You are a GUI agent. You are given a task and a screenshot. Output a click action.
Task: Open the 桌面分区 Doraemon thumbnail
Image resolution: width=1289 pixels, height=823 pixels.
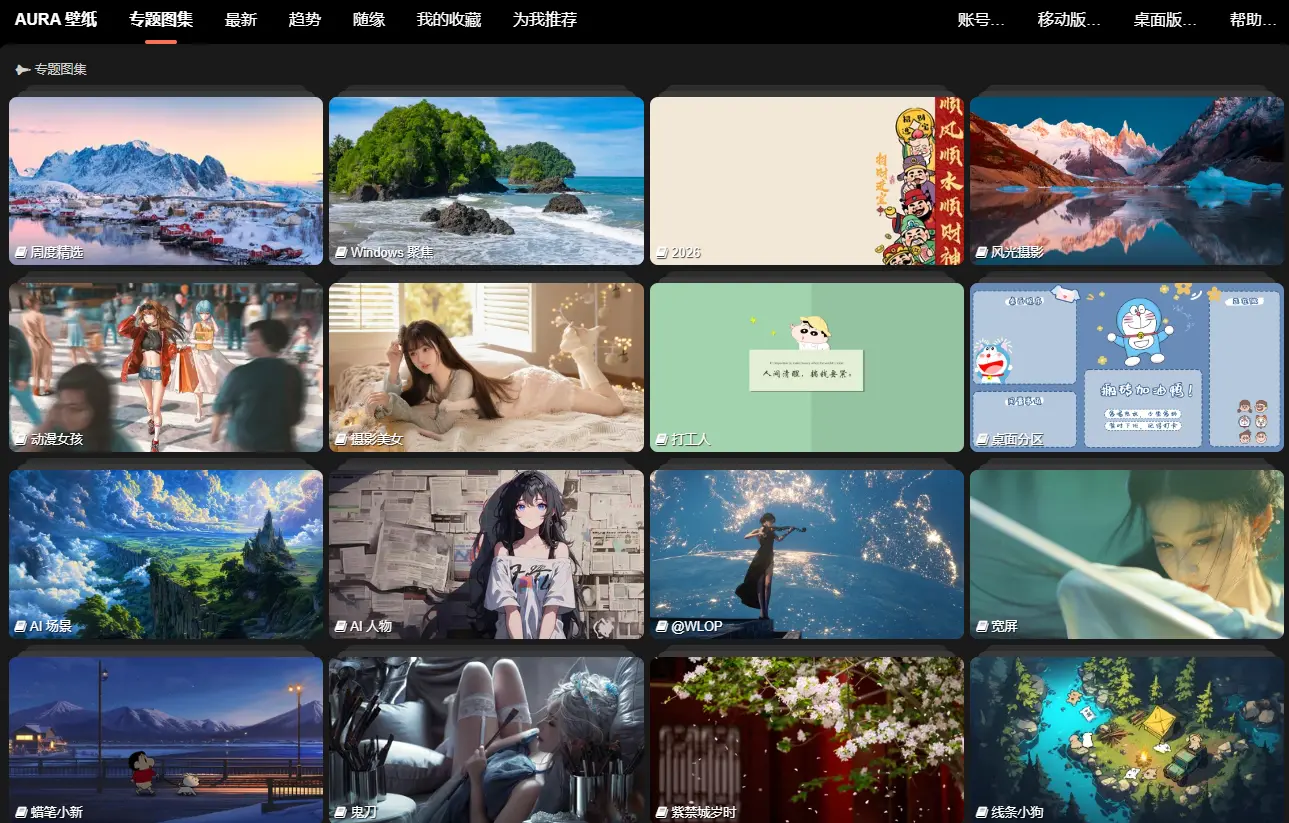(x=1126, y=365)
